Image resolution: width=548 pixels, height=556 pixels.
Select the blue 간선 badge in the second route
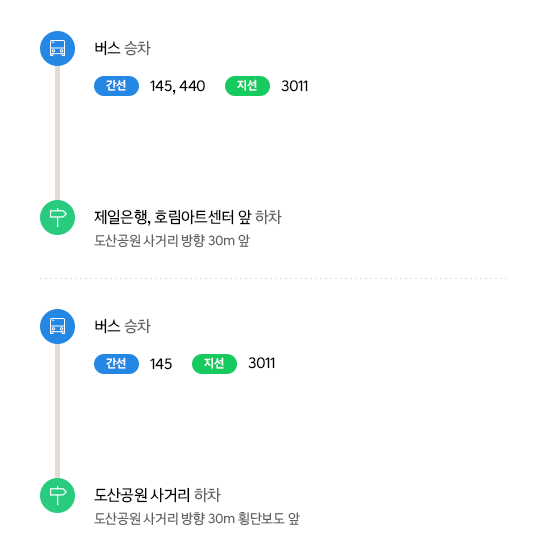pos(116,364)
